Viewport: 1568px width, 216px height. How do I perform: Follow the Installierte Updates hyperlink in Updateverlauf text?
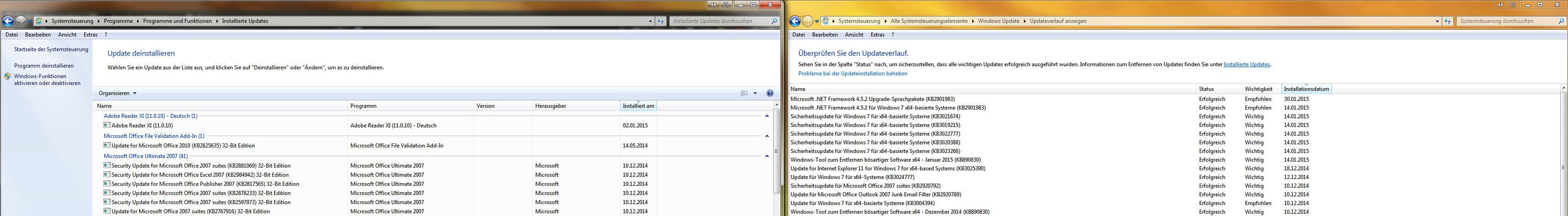coord(1247,64)
